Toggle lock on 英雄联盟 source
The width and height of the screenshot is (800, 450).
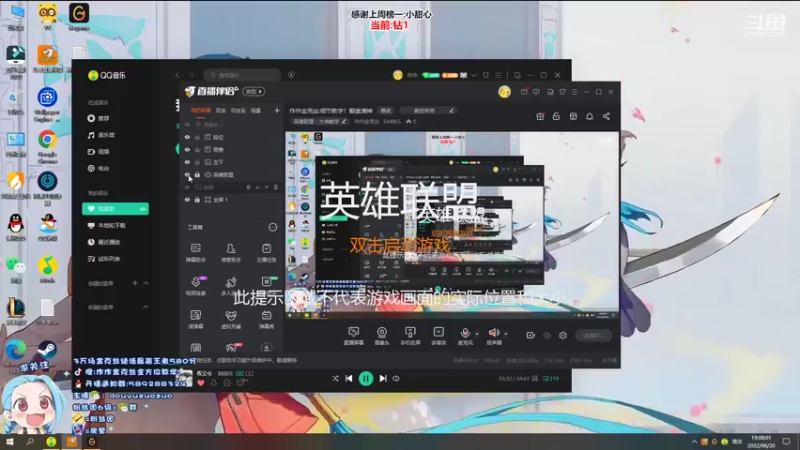pos(197,174)
